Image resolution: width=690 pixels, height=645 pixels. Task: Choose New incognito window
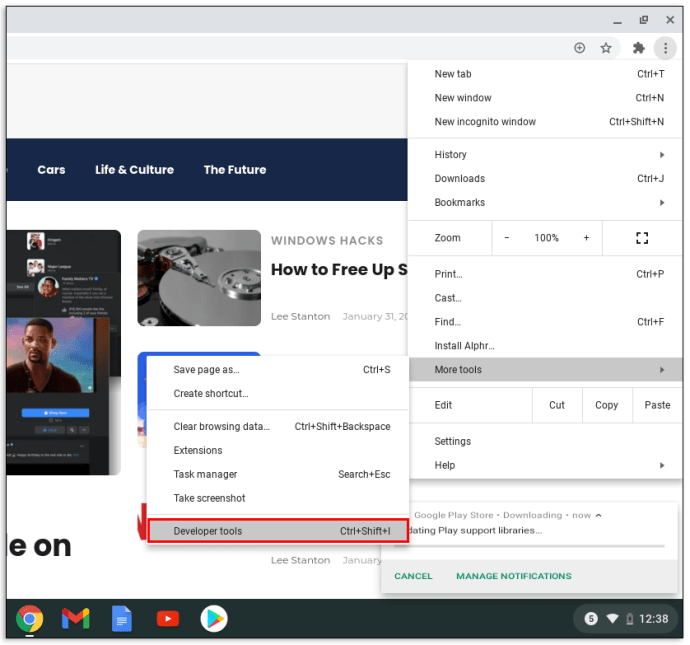485,122
